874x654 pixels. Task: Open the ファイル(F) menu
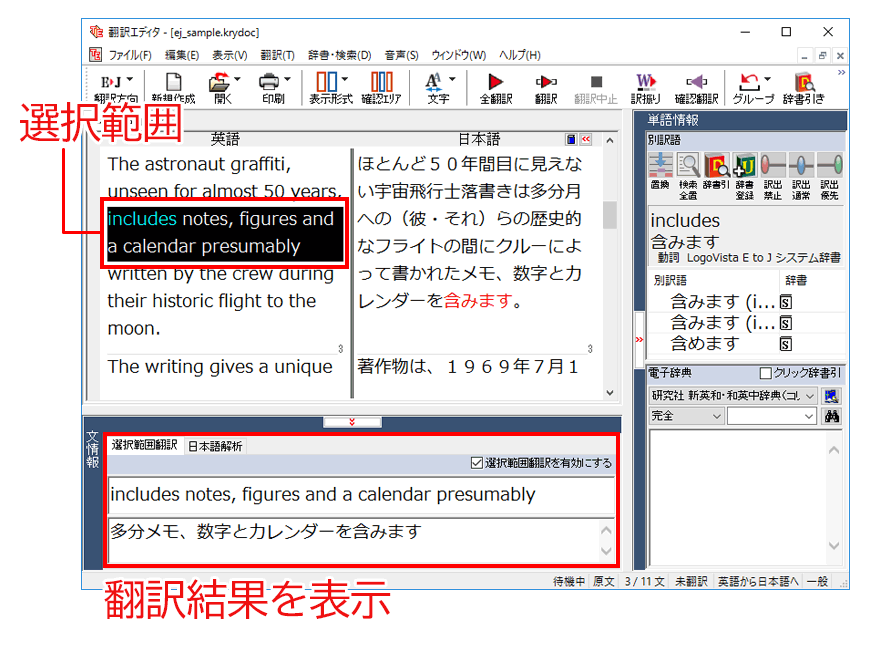click(130, 55)
